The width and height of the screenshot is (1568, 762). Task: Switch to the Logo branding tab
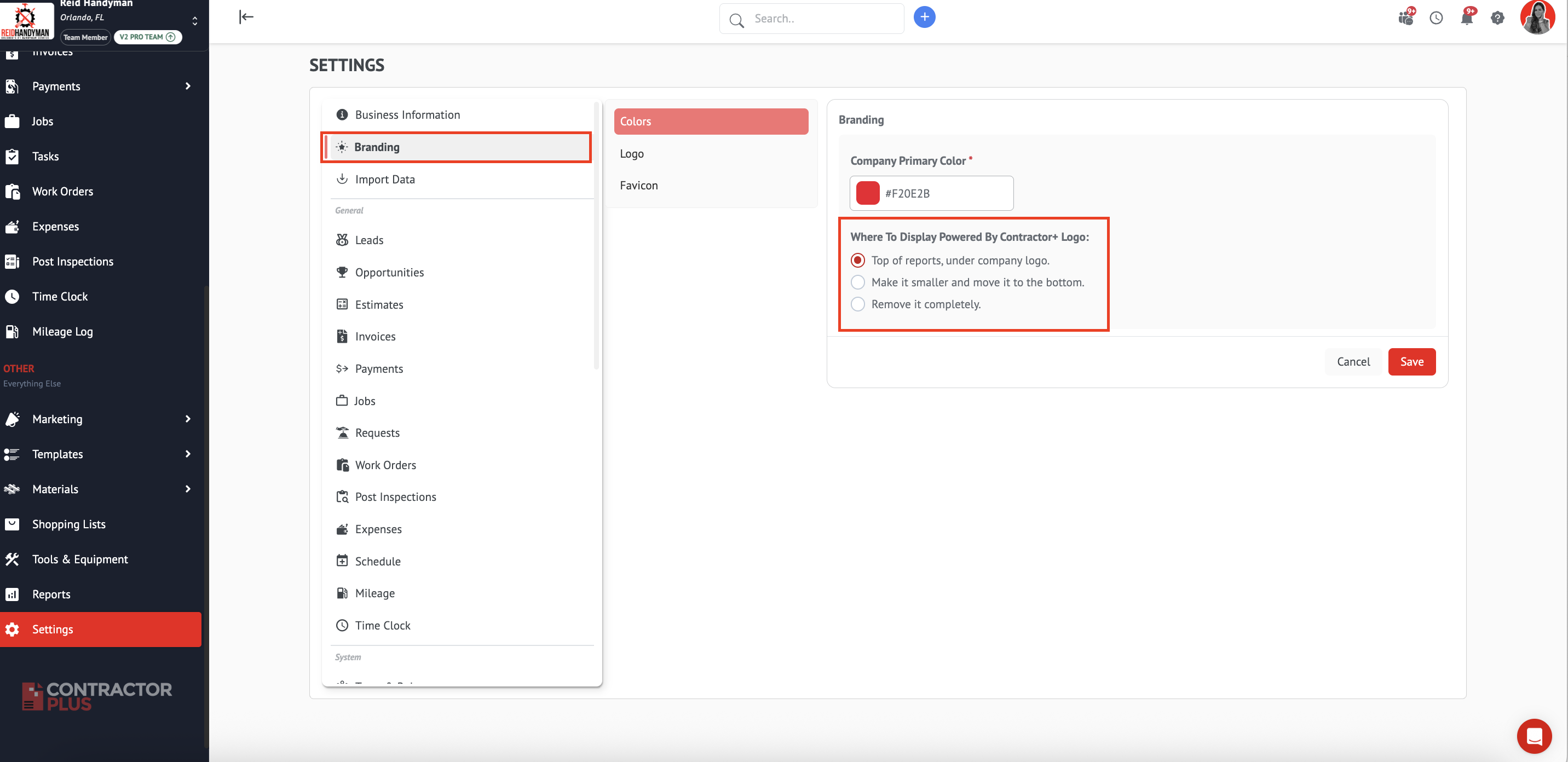click(632, 154)
